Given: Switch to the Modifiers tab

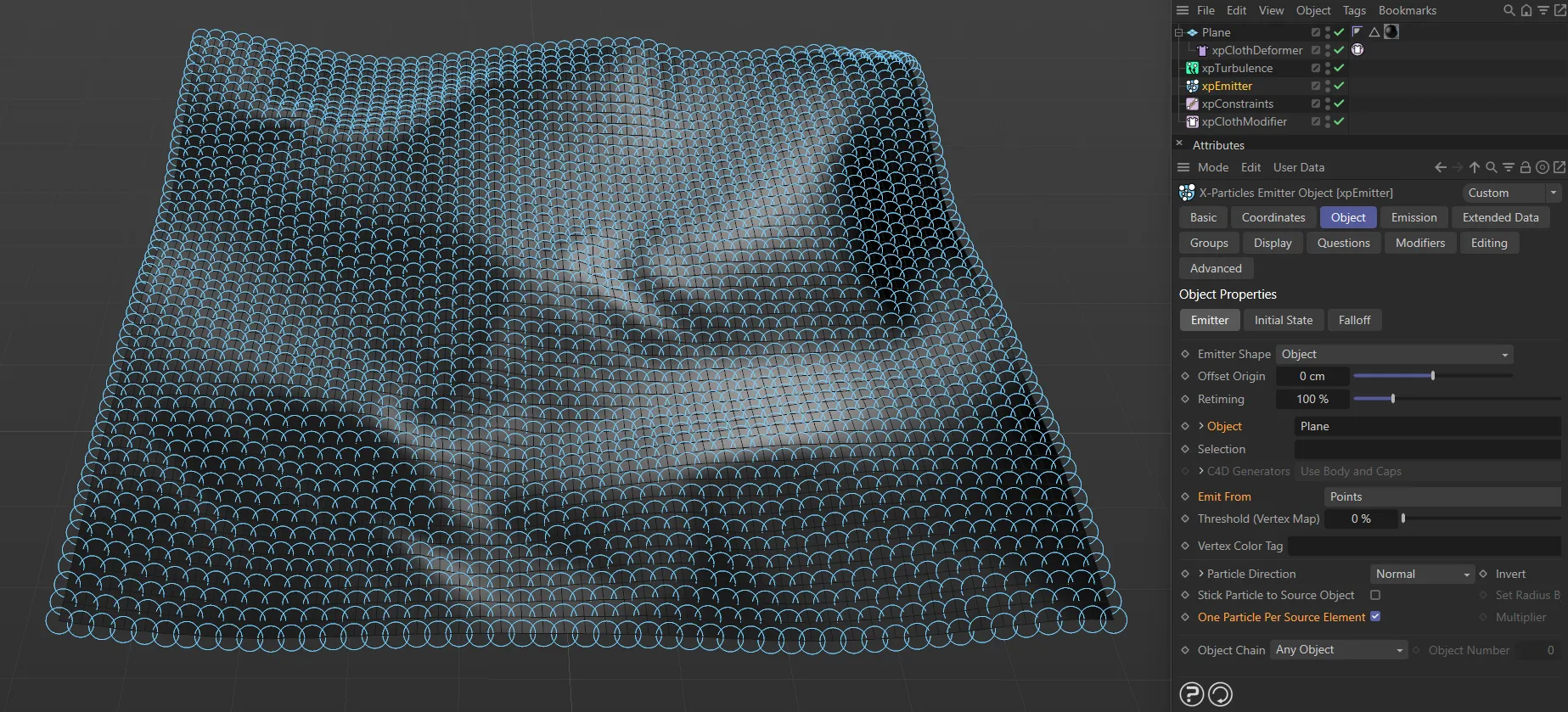Looking at the screenshot, I should (x=1419, y=243).
